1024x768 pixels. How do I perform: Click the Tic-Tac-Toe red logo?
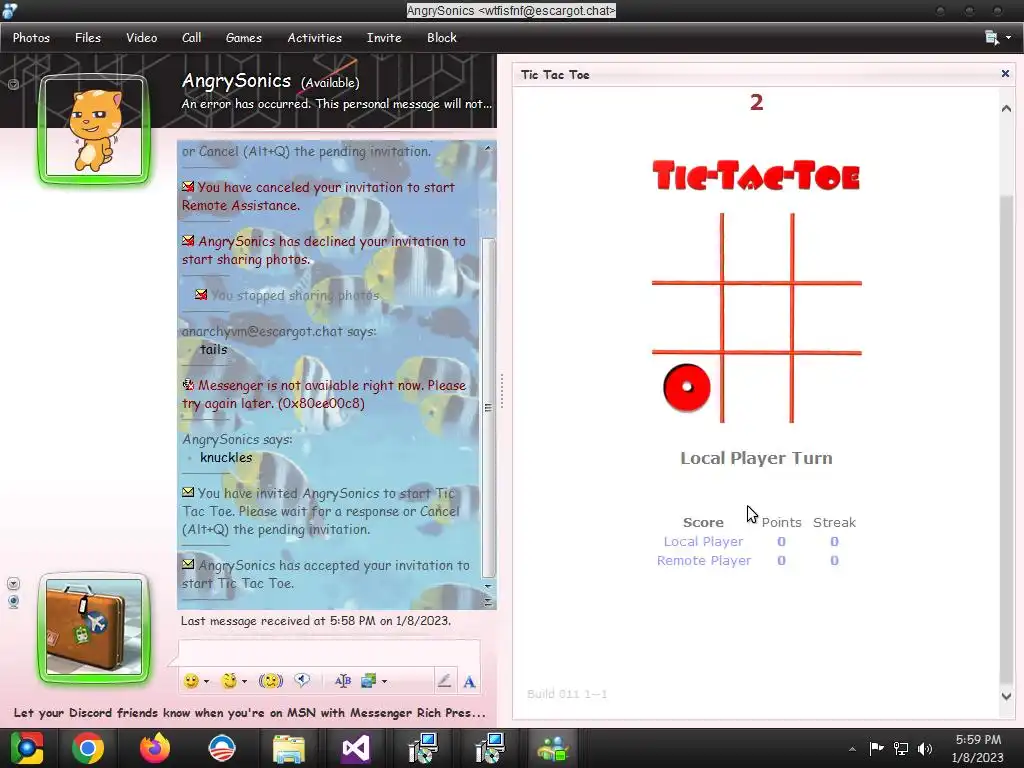point(756,175)
